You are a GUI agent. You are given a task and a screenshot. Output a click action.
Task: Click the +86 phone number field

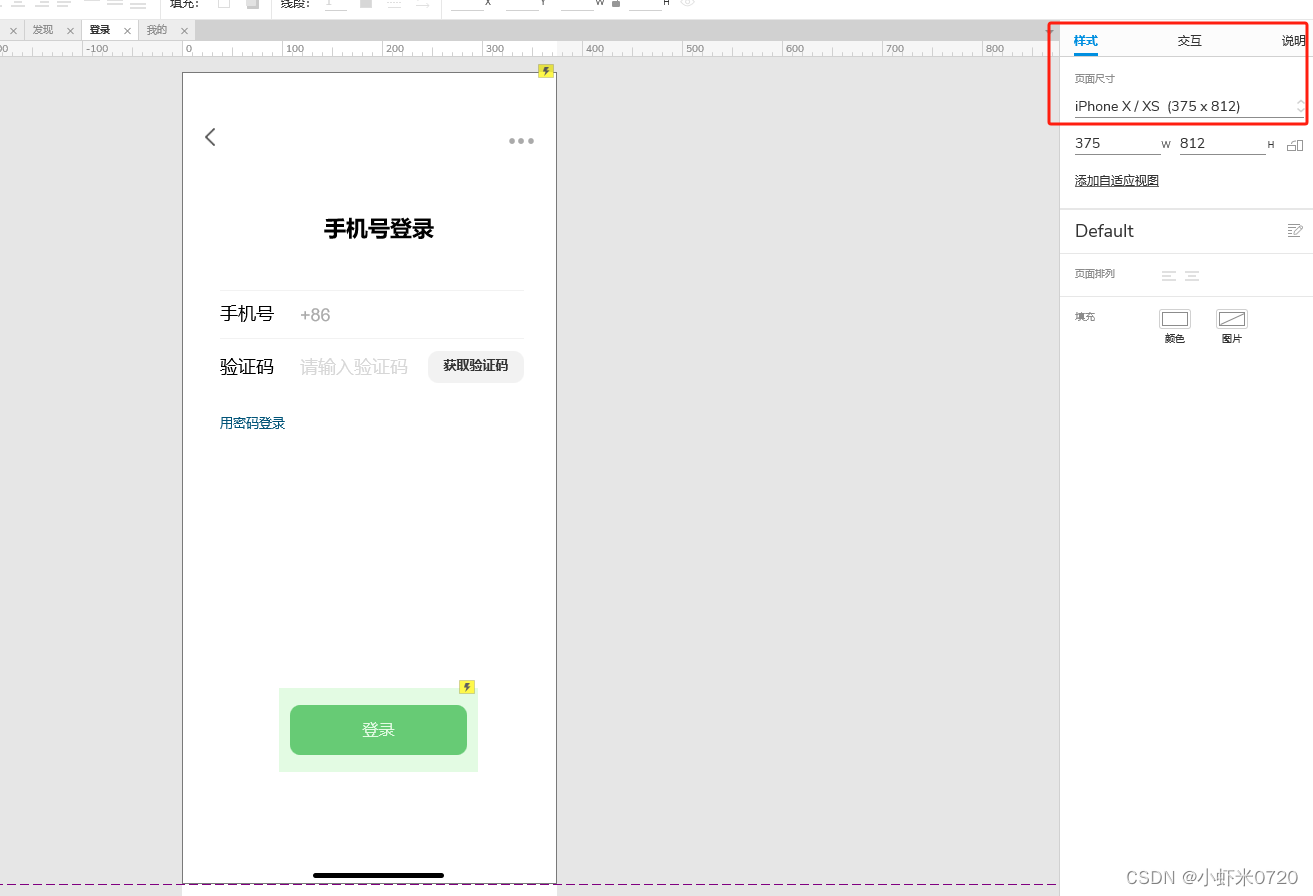coord(315,315)
